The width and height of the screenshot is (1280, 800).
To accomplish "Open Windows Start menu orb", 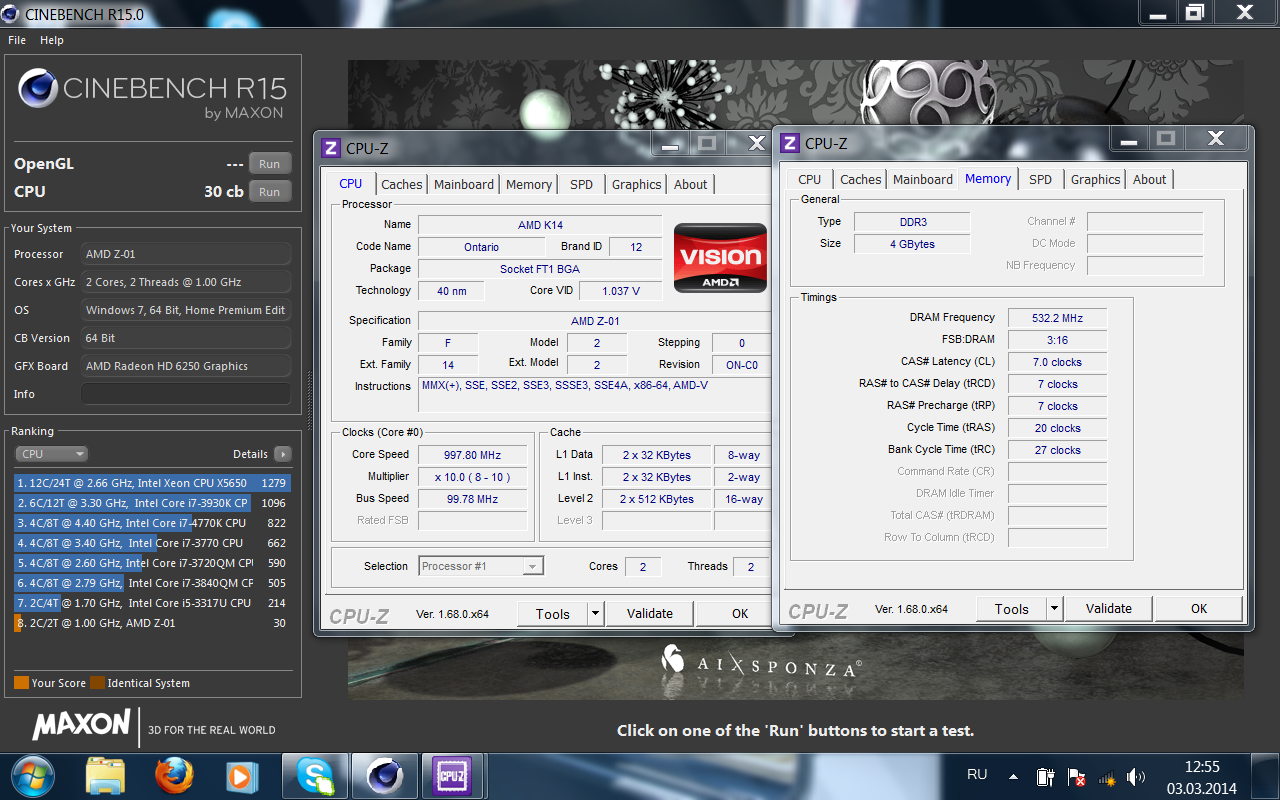I will click(x=31, y=776).
